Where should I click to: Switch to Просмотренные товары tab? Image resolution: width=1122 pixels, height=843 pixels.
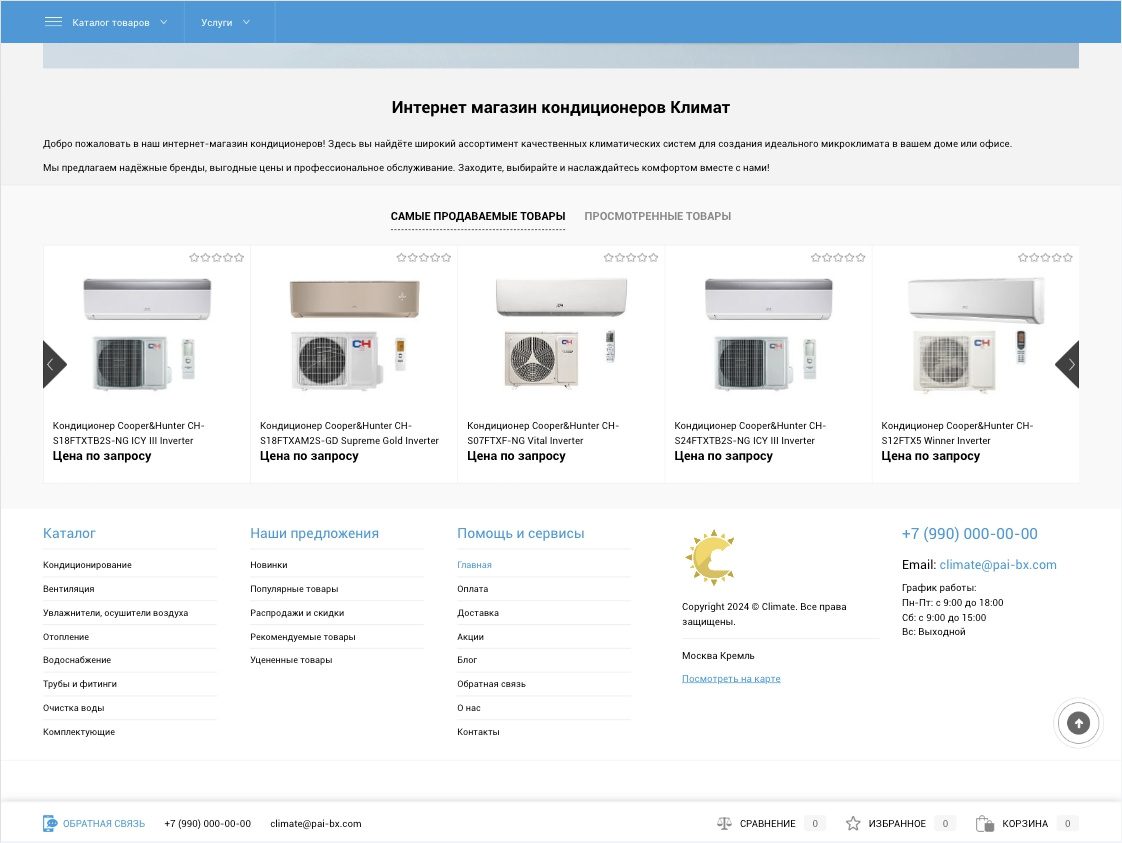click(658, 216)
